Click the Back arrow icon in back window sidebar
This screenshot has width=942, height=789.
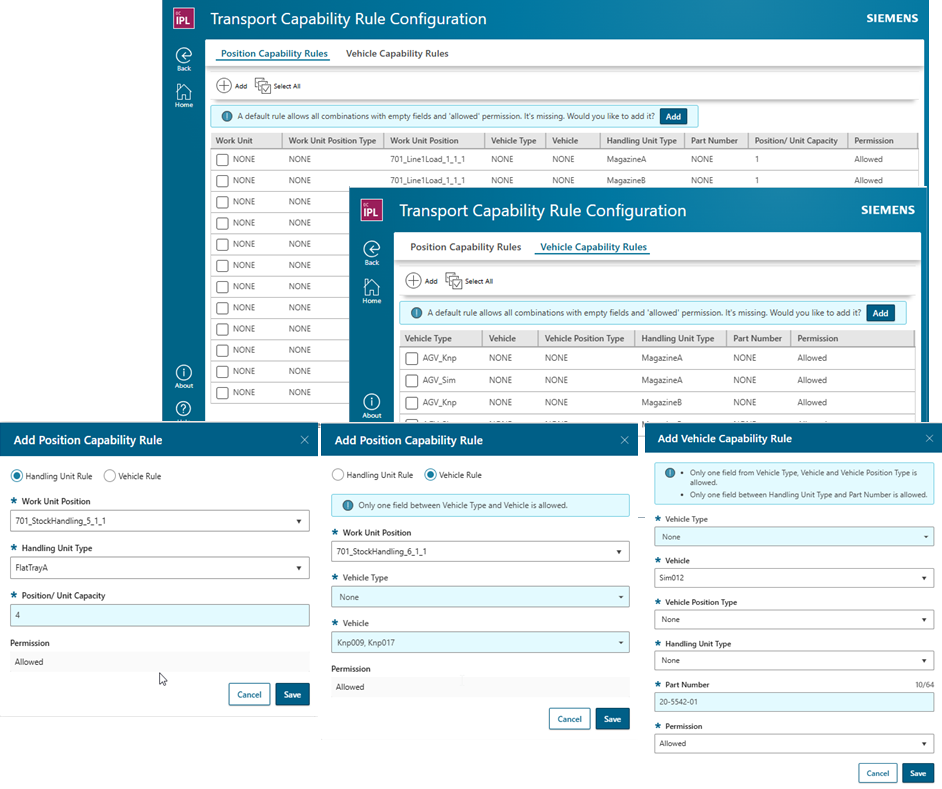[184, 56]
